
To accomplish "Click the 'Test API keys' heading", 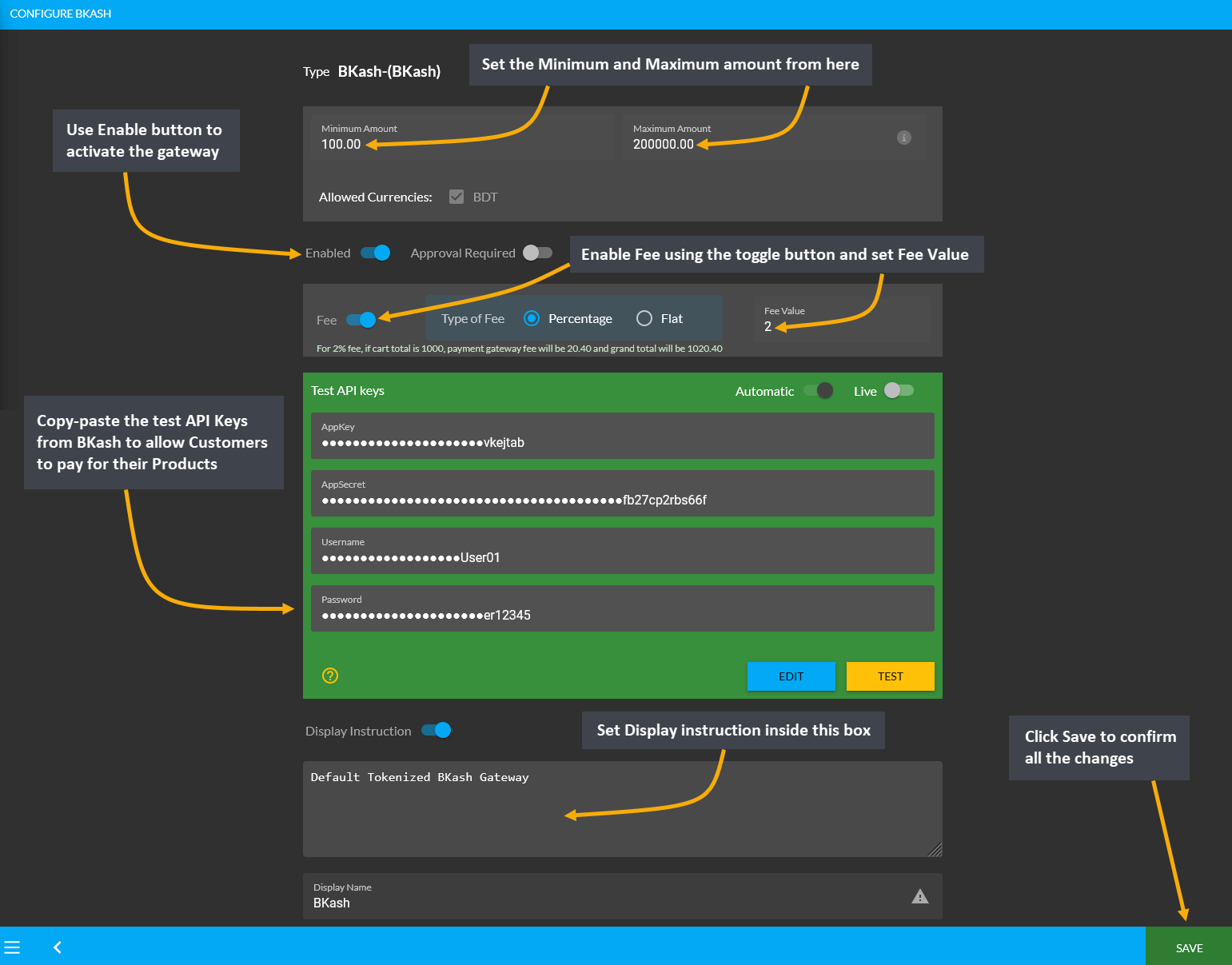I will (x=348, y=391).
